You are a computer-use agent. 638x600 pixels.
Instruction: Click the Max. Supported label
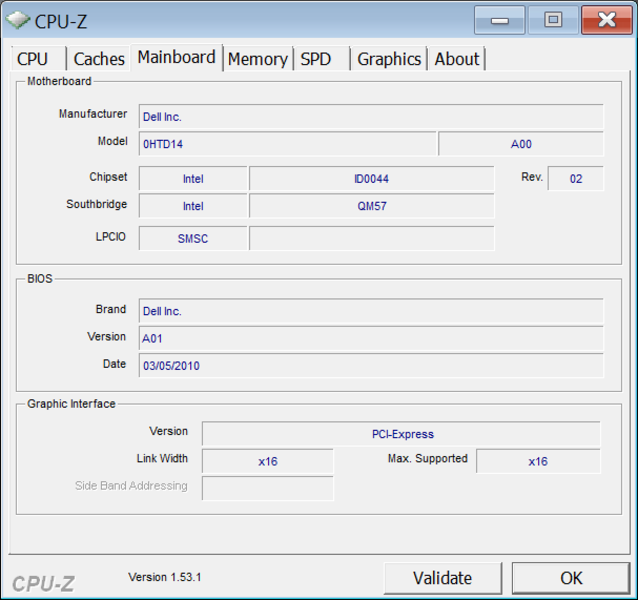click(x=428, y=458)
